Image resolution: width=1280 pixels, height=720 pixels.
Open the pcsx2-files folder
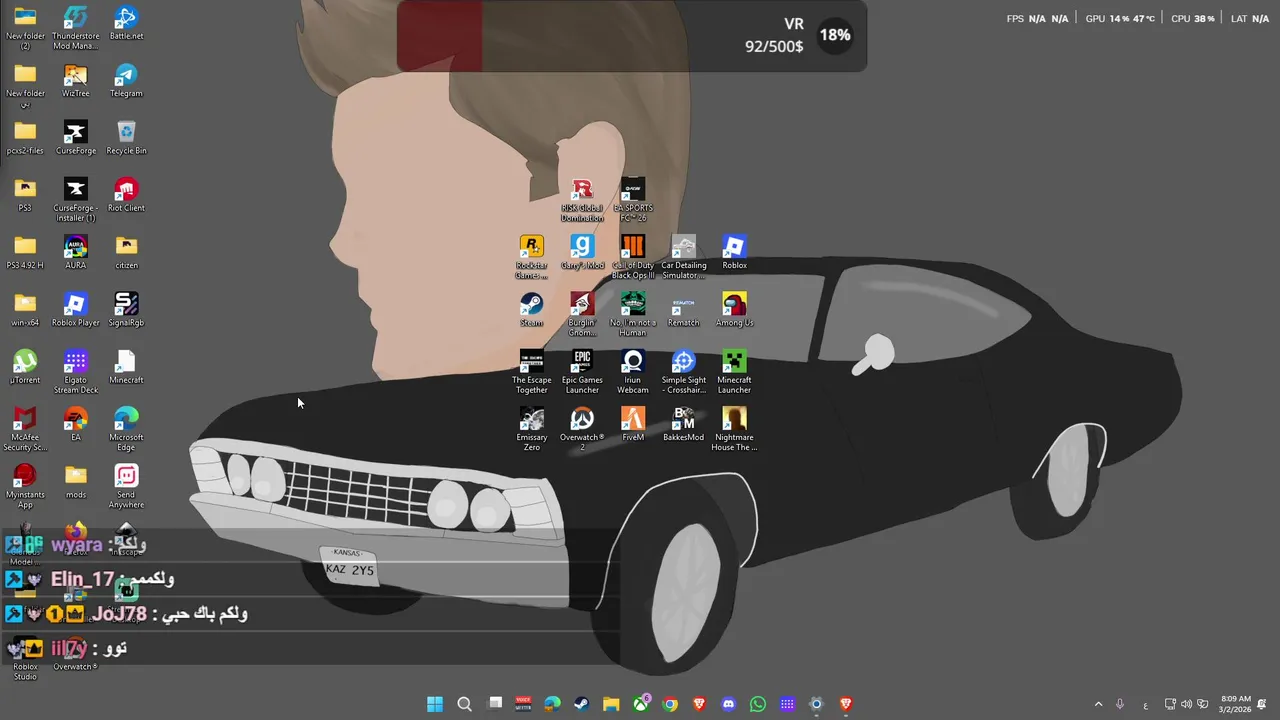click(25, 138)
